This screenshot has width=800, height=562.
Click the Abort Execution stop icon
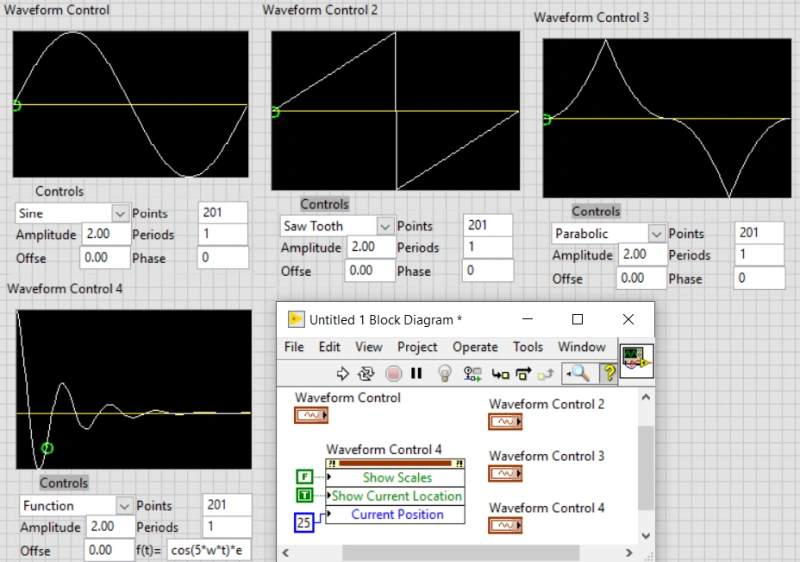tap(393, 374)
